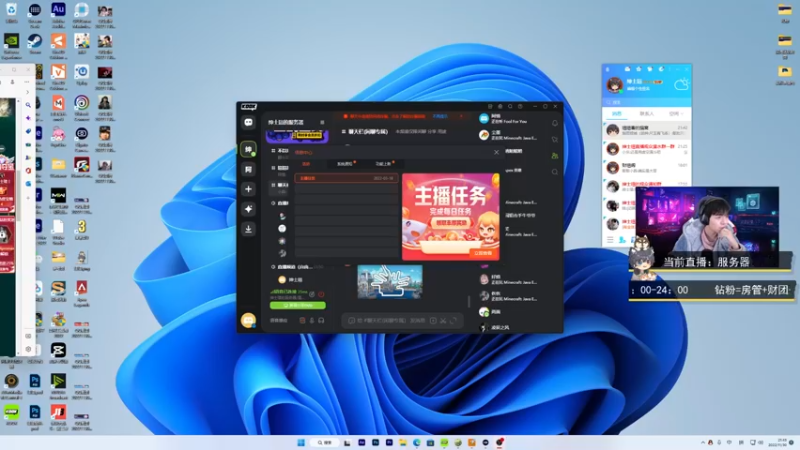Screen dimensions: 800x450
Task: Dismiss the red notice bar at top
Action: 462,116
